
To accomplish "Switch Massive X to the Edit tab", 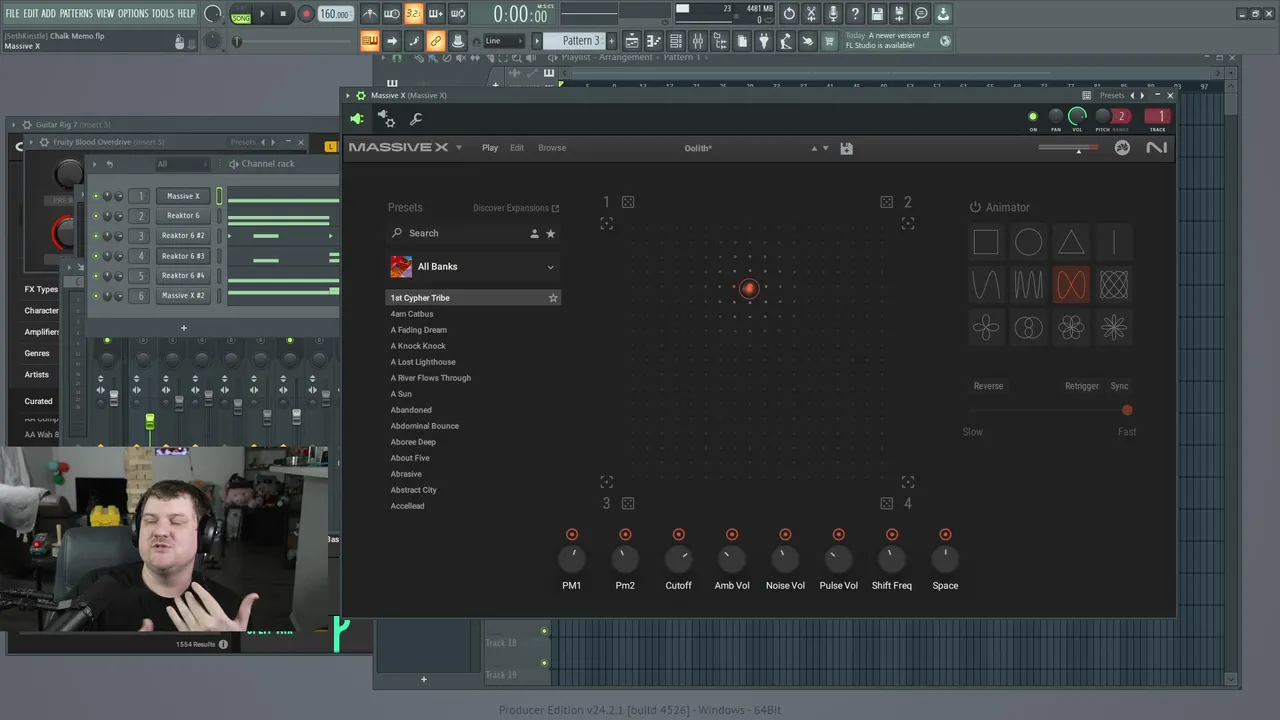I will pos(517,148).
